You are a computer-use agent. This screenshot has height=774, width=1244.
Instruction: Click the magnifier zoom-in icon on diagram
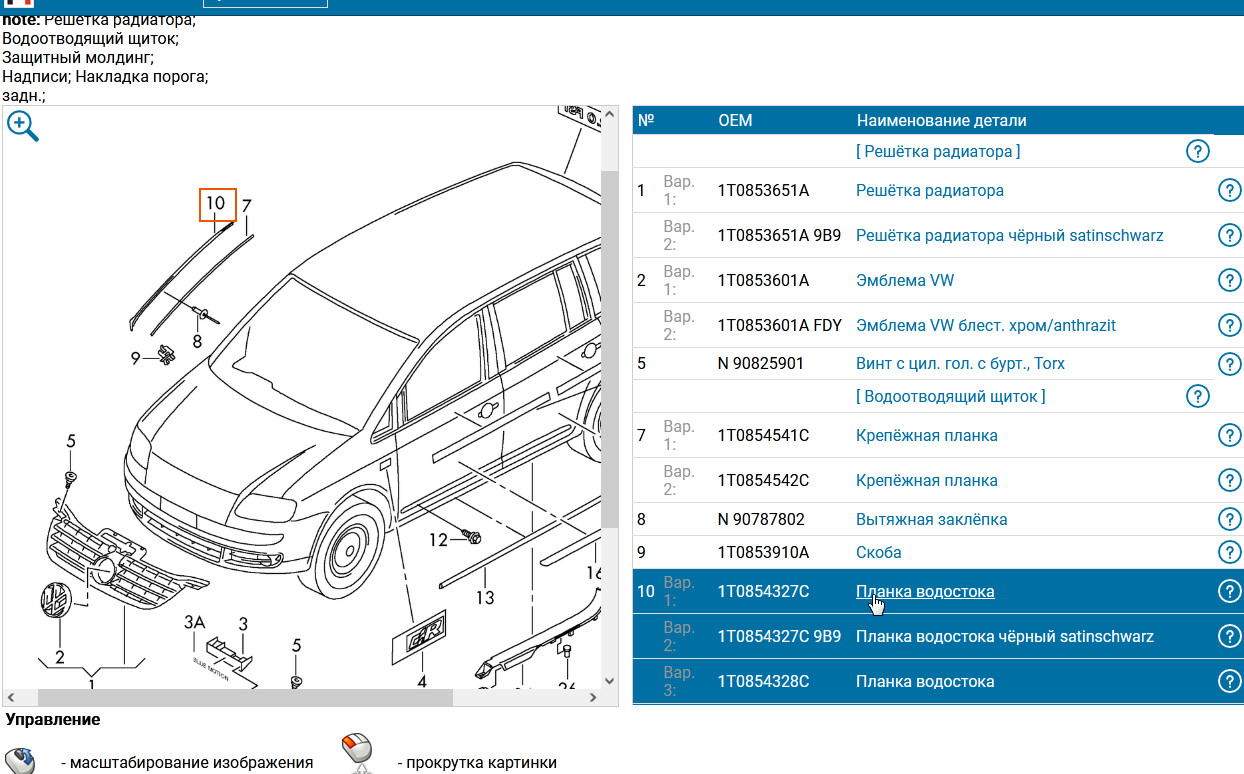tap(22, 127)
